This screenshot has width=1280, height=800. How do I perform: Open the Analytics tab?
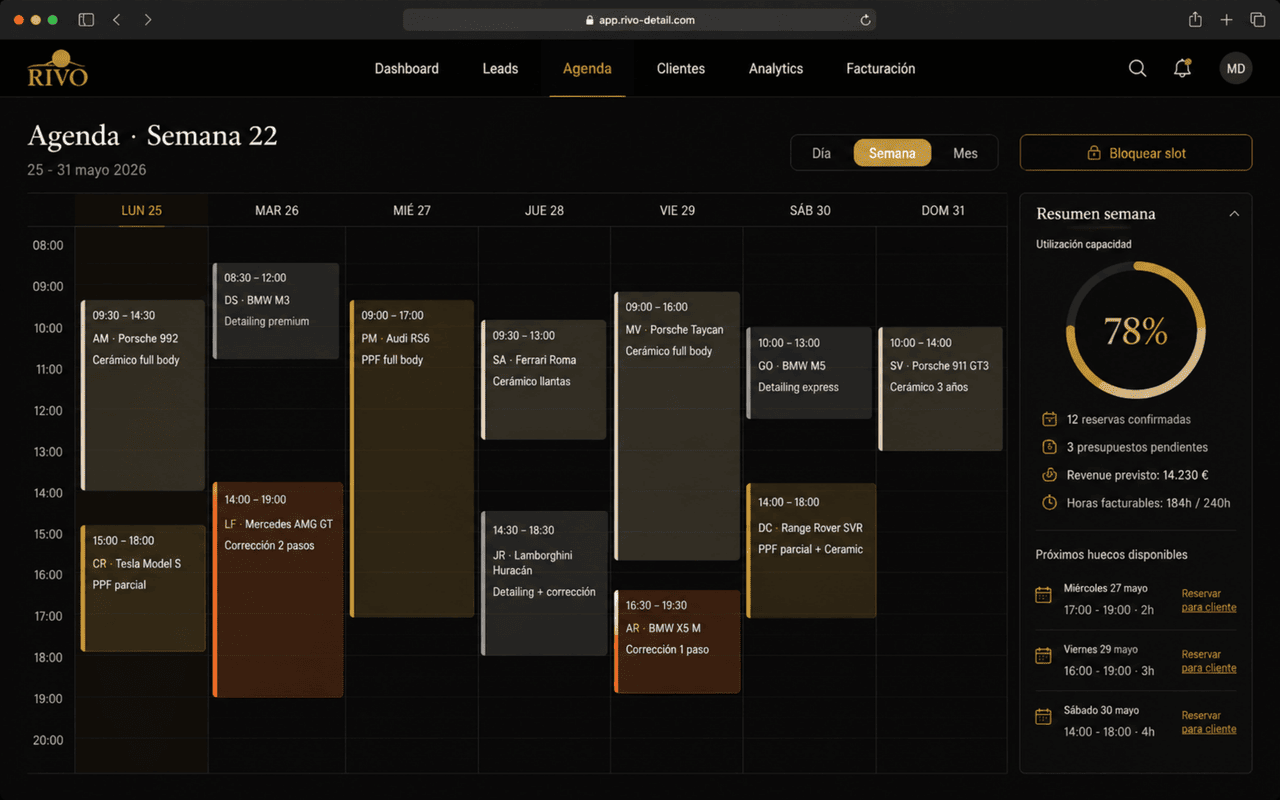[776, 69]
